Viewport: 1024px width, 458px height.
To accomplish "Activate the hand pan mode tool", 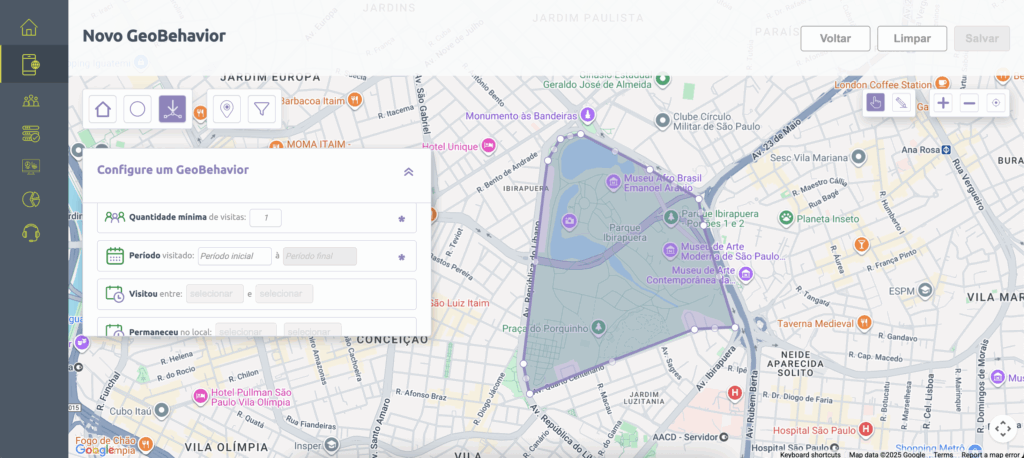I will 875,103.
